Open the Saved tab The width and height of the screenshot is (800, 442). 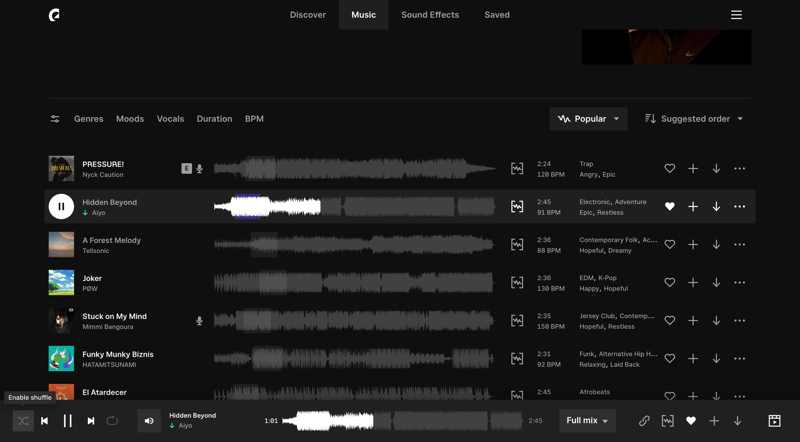[x=497, y=15]
